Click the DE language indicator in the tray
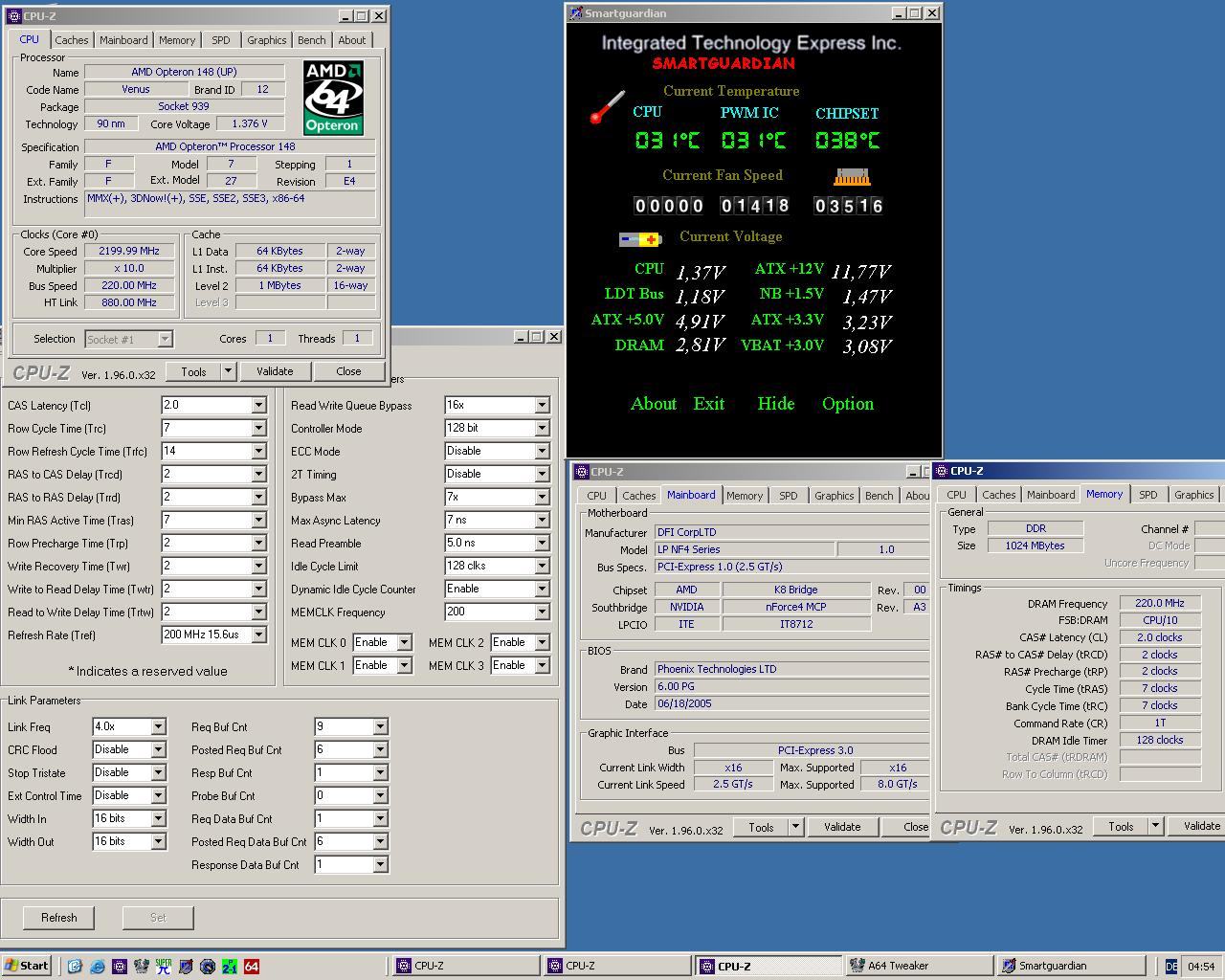1225x980 pixels. click(x=1171, y=967)
